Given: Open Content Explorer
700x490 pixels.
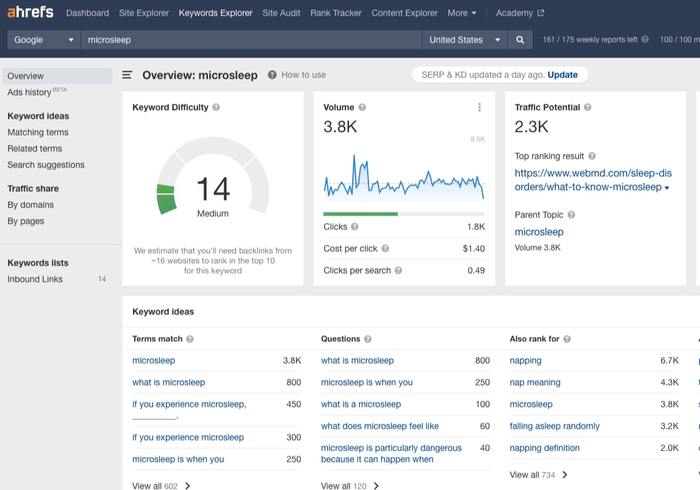Looking at the screenshot, I should 404,13.
